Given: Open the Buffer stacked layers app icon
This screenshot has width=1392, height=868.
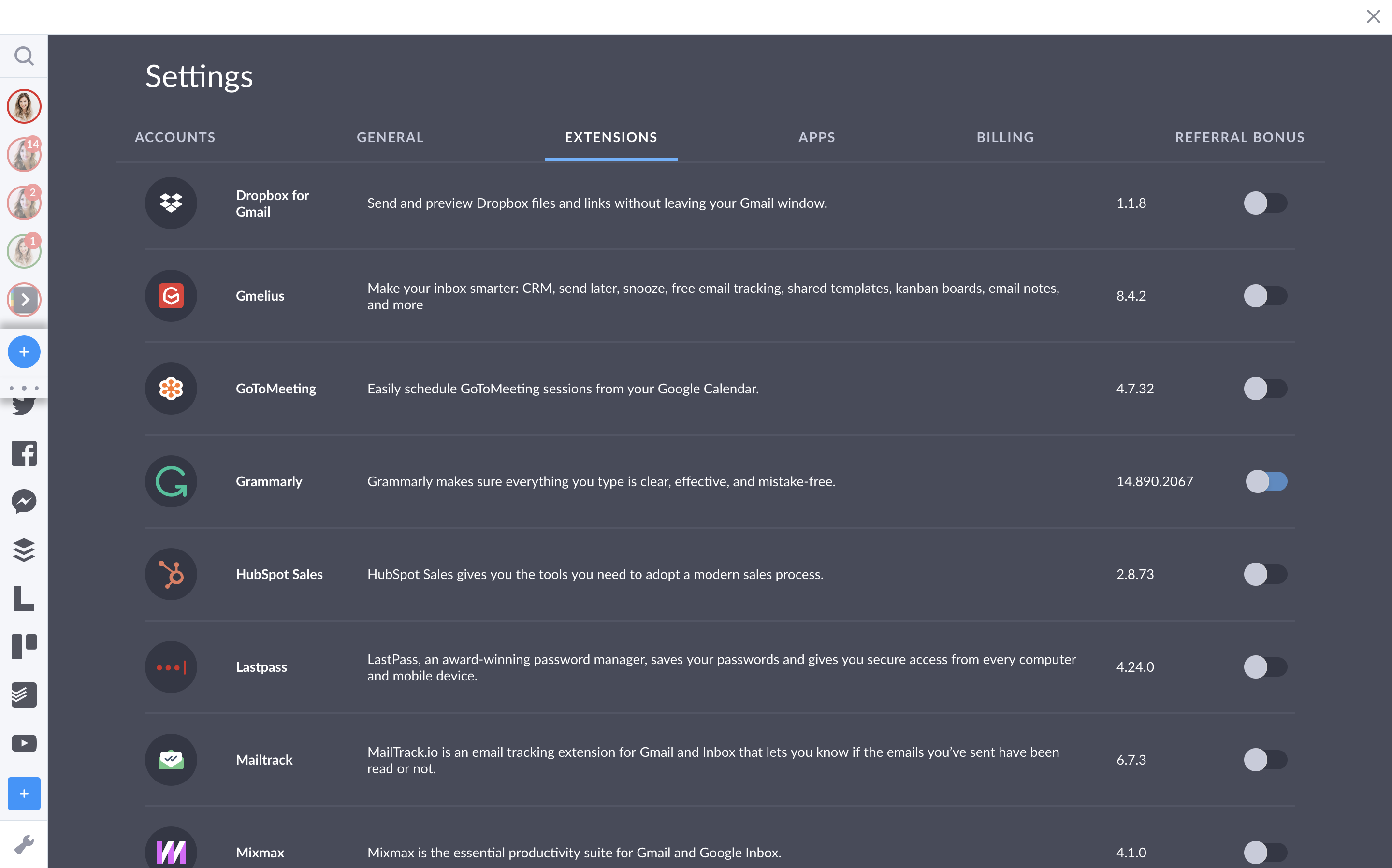Looking at the screenshot, I should click(24, 550).
